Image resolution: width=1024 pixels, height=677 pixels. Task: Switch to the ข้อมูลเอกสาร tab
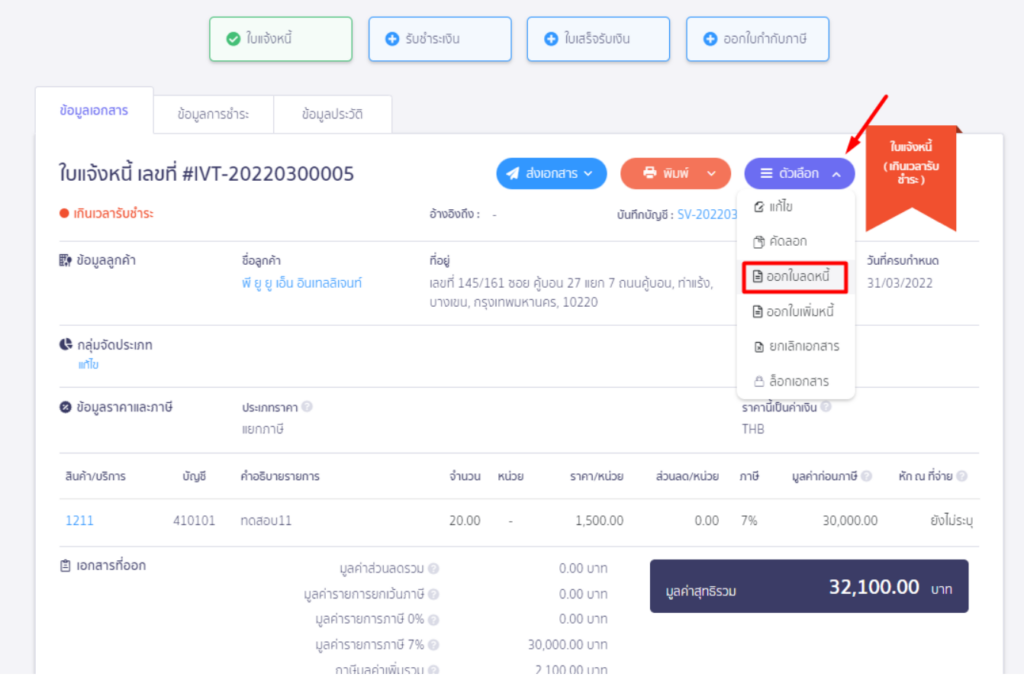[x=94, y=110]
